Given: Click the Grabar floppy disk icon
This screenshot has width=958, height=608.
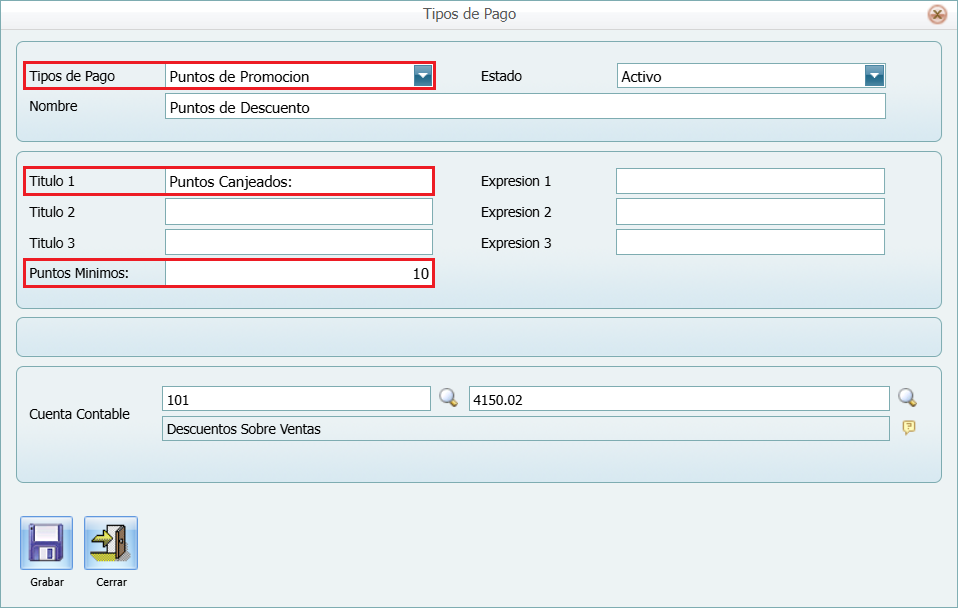Looking at the screenshot, I should coord(46,543).
